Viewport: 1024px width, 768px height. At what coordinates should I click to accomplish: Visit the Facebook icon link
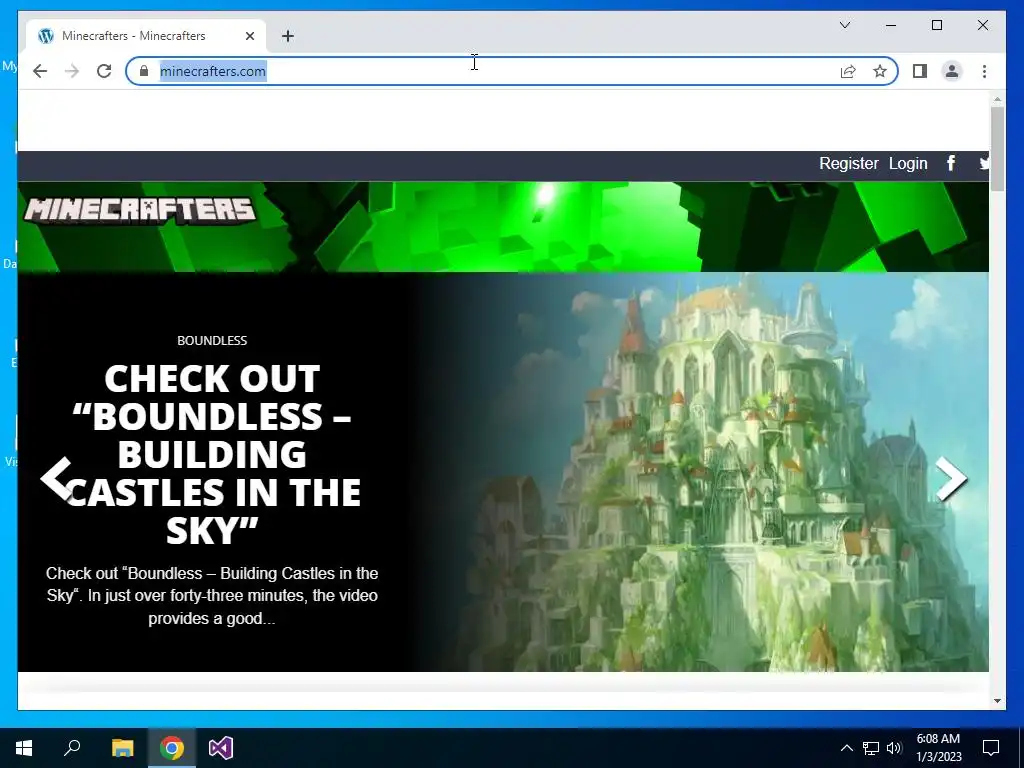951,163
